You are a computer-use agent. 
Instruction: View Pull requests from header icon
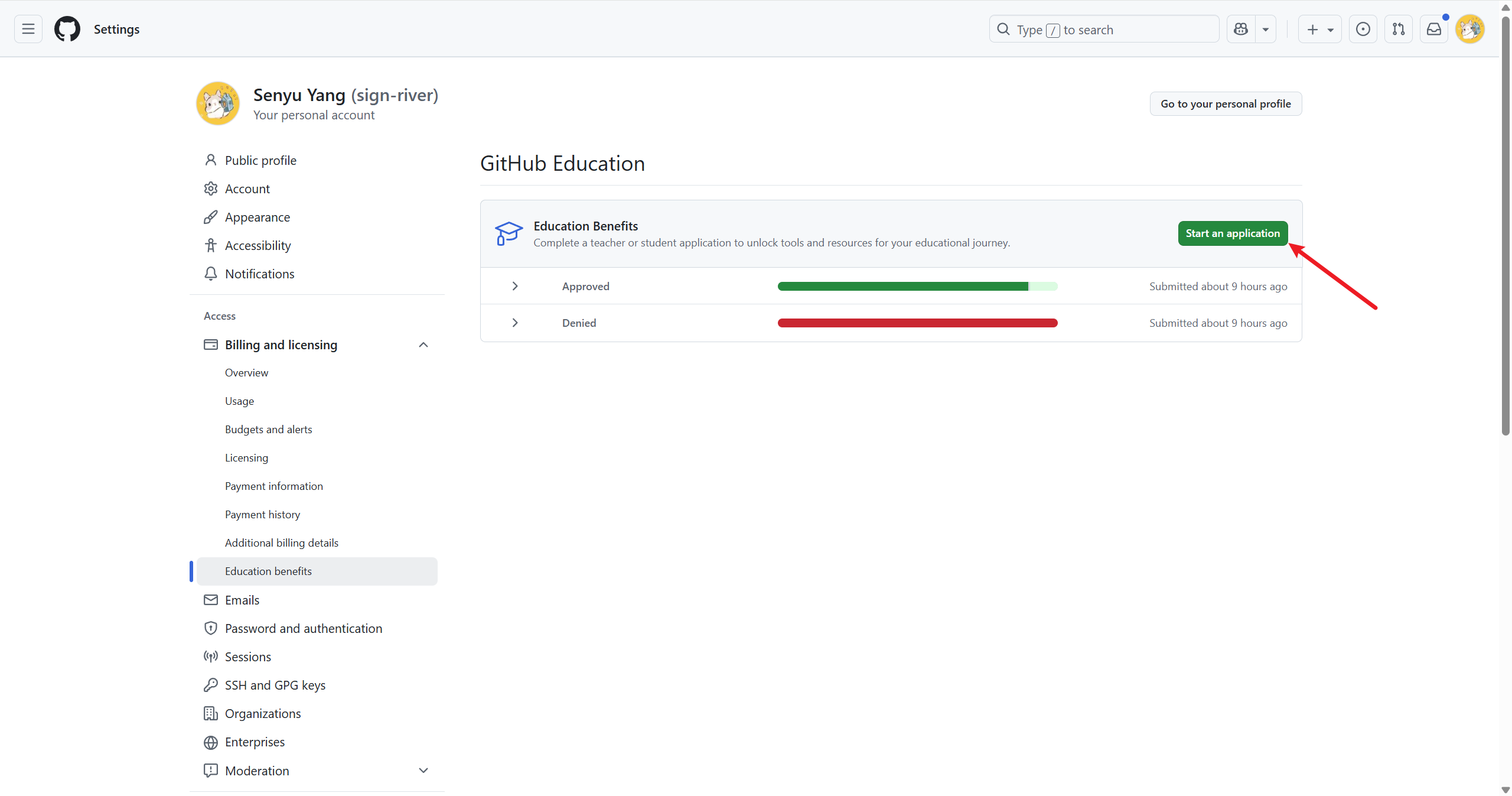(x=1399, y=29)
